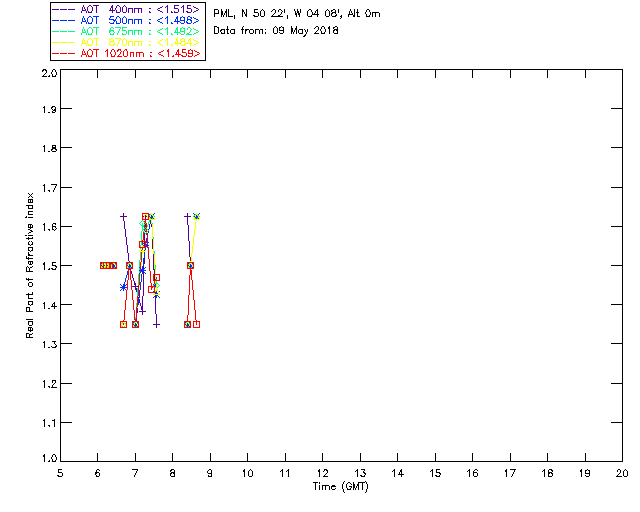The image size is (640, 512).
Task: Click the blue asterisk marker near 6.7 at 1.44
Action: point(123,287)
